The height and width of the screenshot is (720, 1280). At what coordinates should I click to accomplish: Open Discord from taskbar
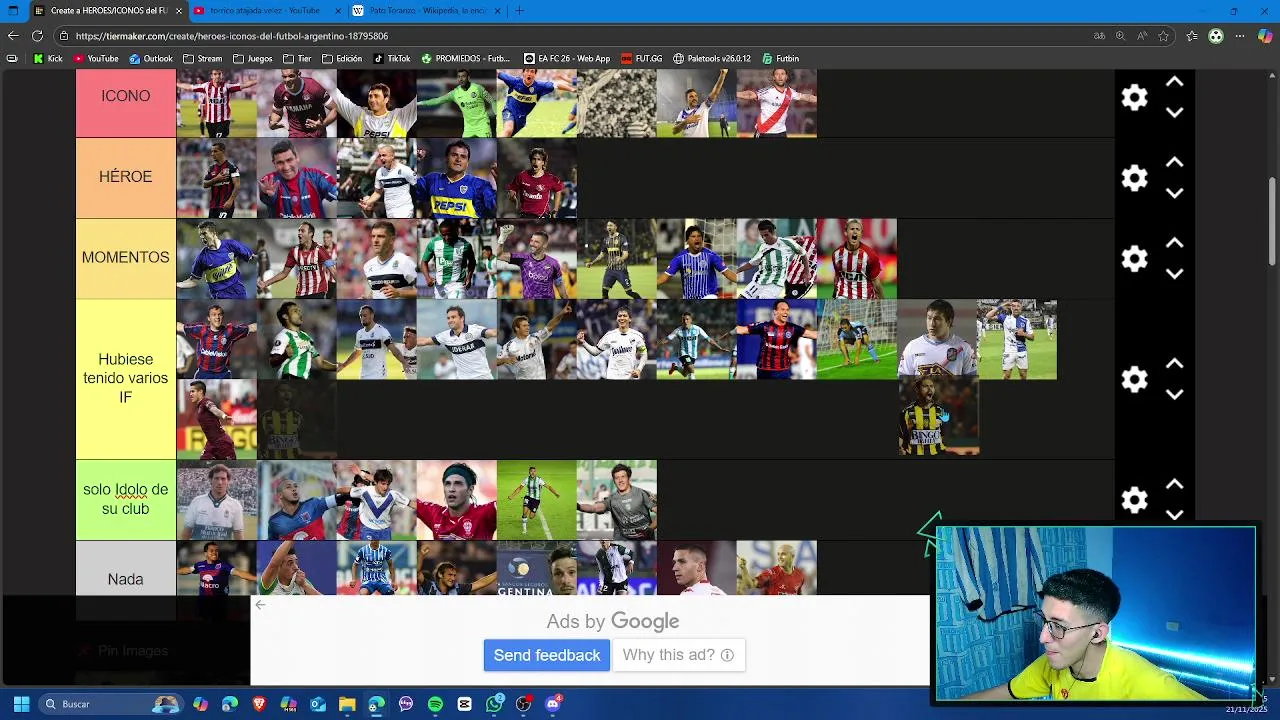pyautogui.click(x=553, y=704)
